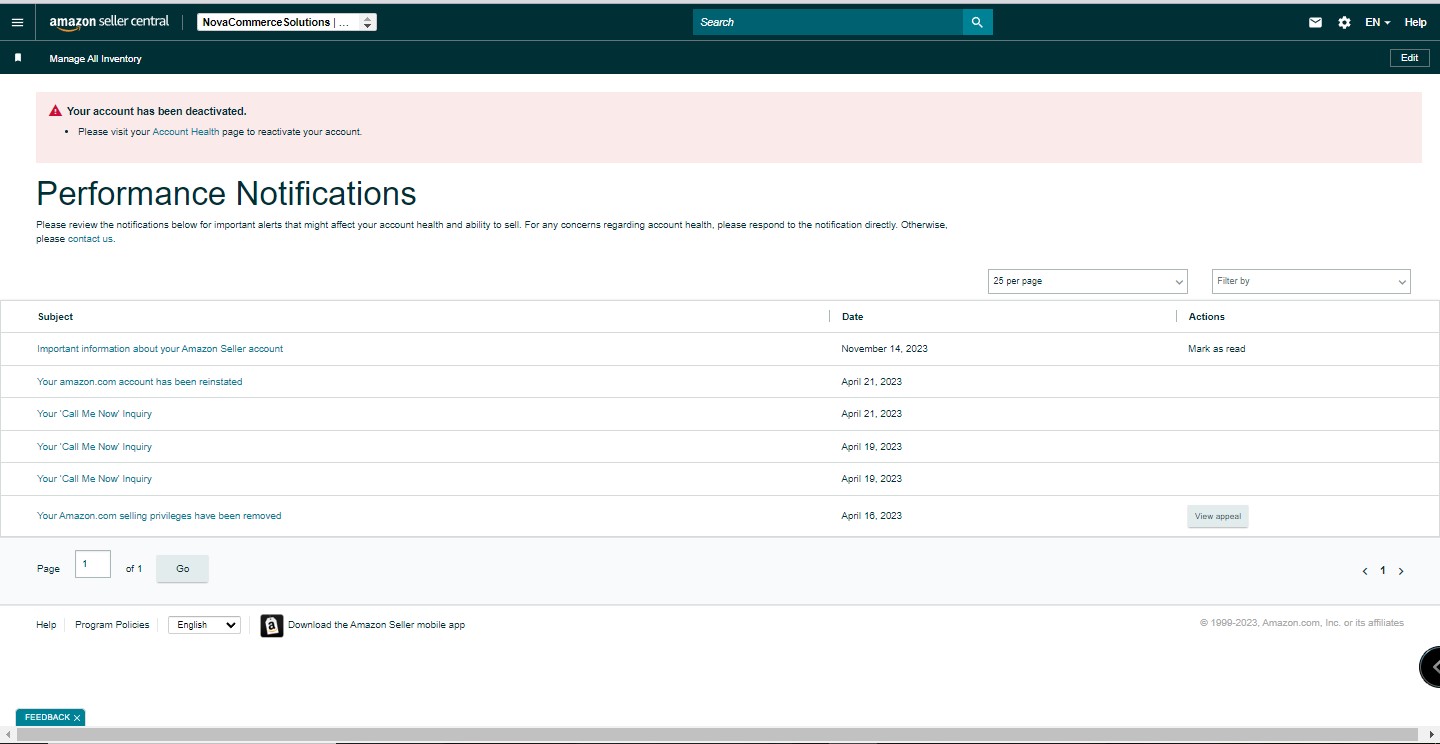This screenshot has width=1440, height=744.
Task: Click the Actions column header
Action: [x=1207, y=317]
